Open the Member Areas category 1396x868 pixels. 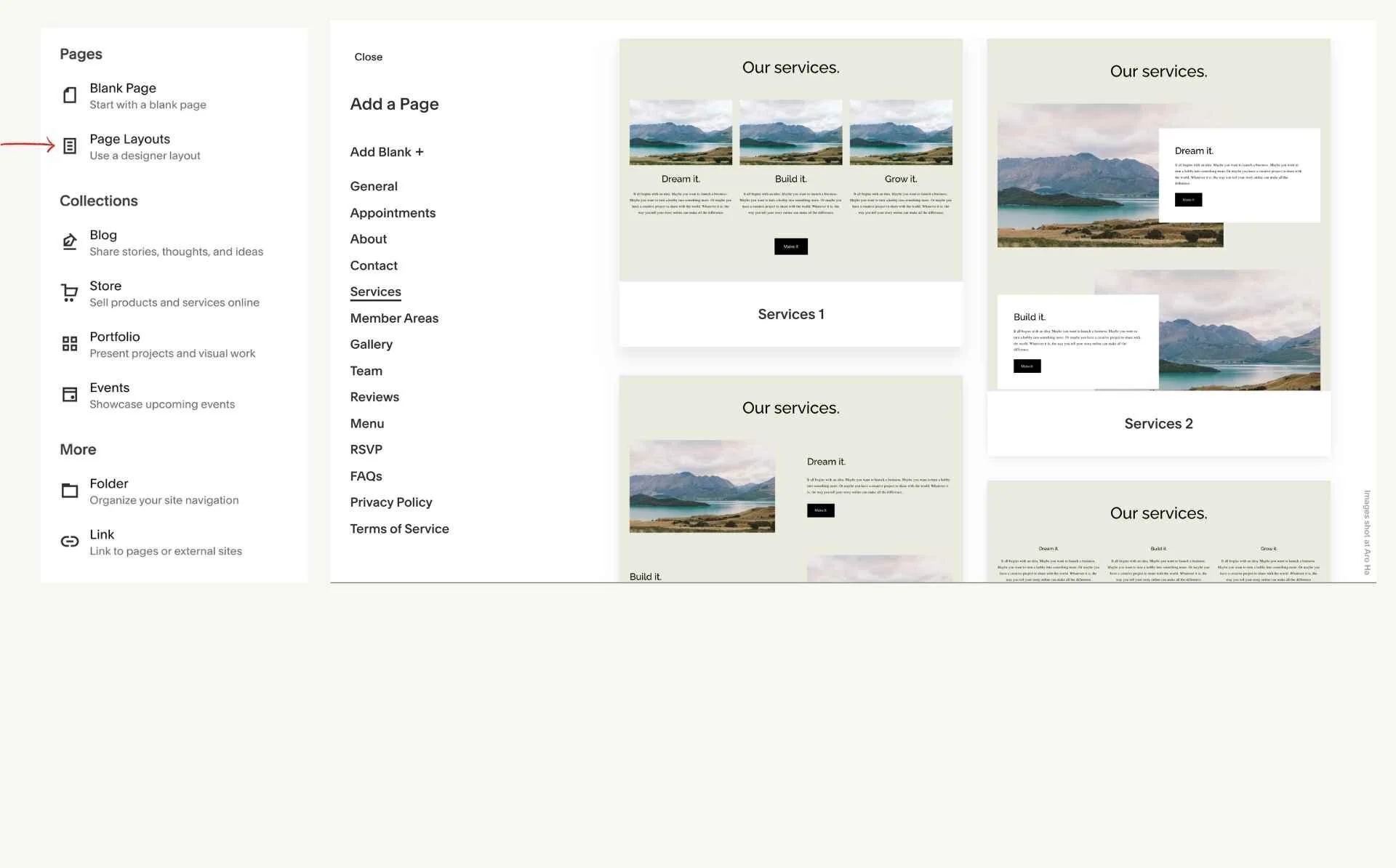pyautogui.click(x=394, y=318)
